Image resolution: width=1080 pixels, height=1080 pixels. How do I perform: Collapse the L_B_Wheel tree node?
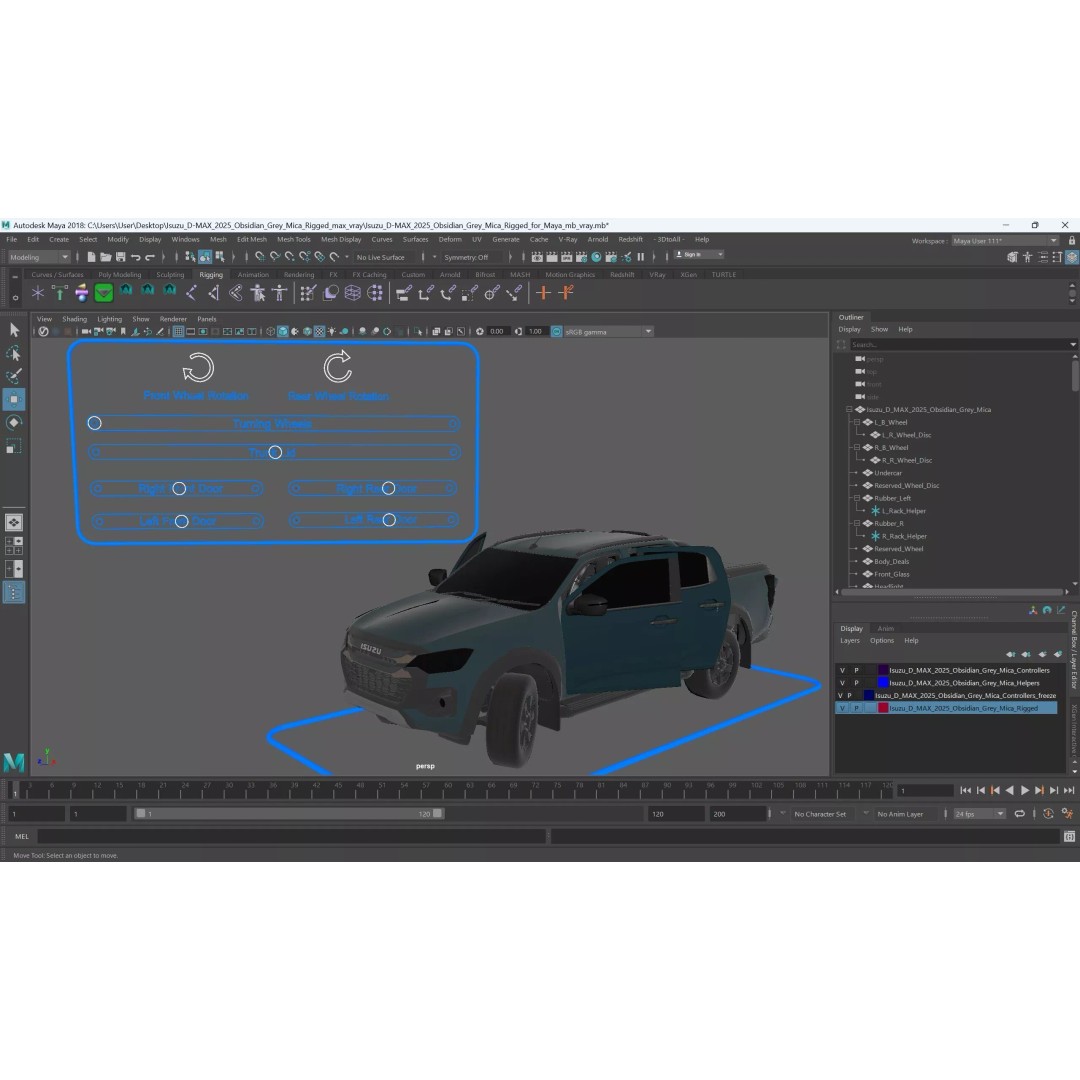pyautogui.click(x=857, y=422)
